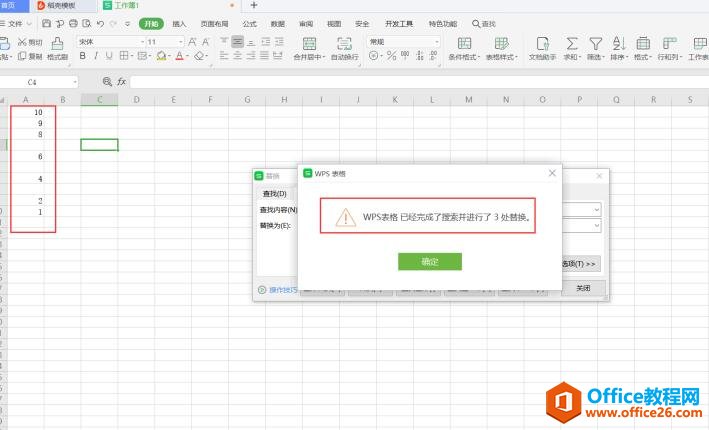Click the formula bar input field
The image size is (709, 430).
click(x=419, y=82)
